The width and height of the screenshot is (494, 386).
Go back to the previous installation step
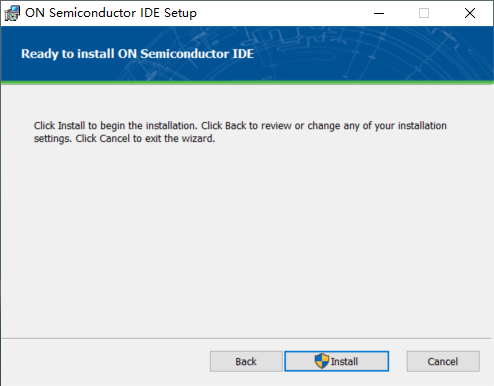point(246,361)
